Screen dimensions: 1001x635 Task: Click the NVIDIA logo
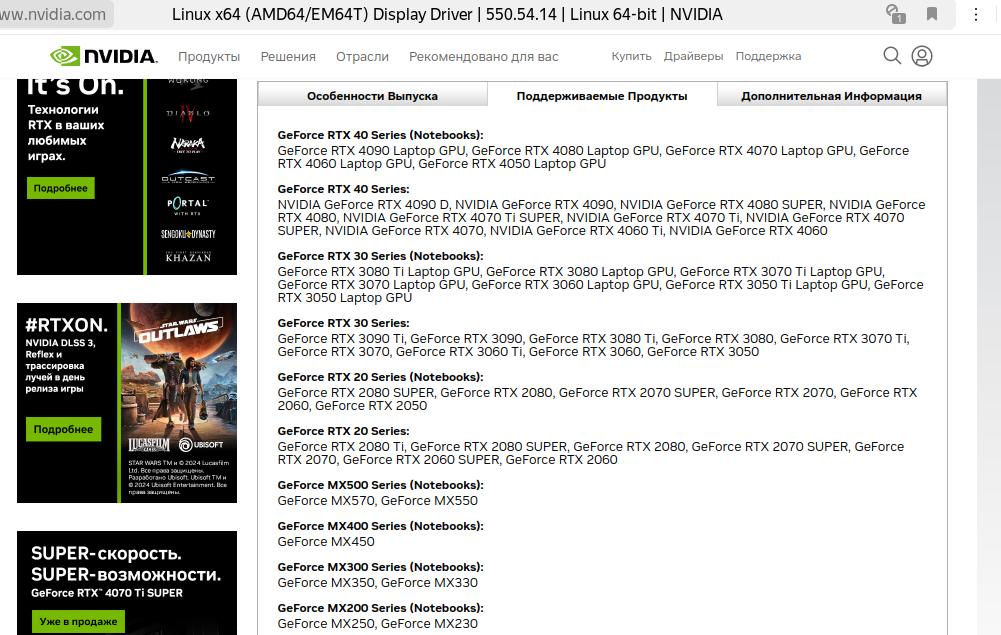103,56
